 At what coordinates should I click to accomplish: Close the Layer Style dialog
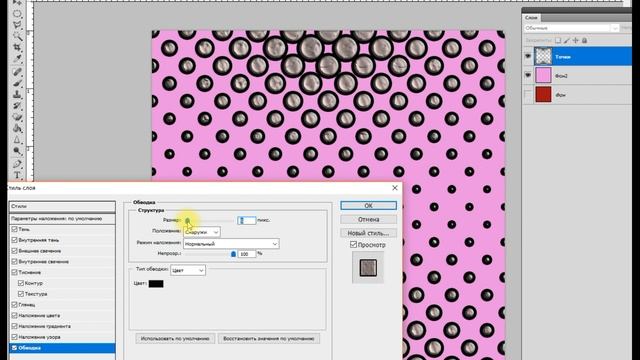pos(395,188)
